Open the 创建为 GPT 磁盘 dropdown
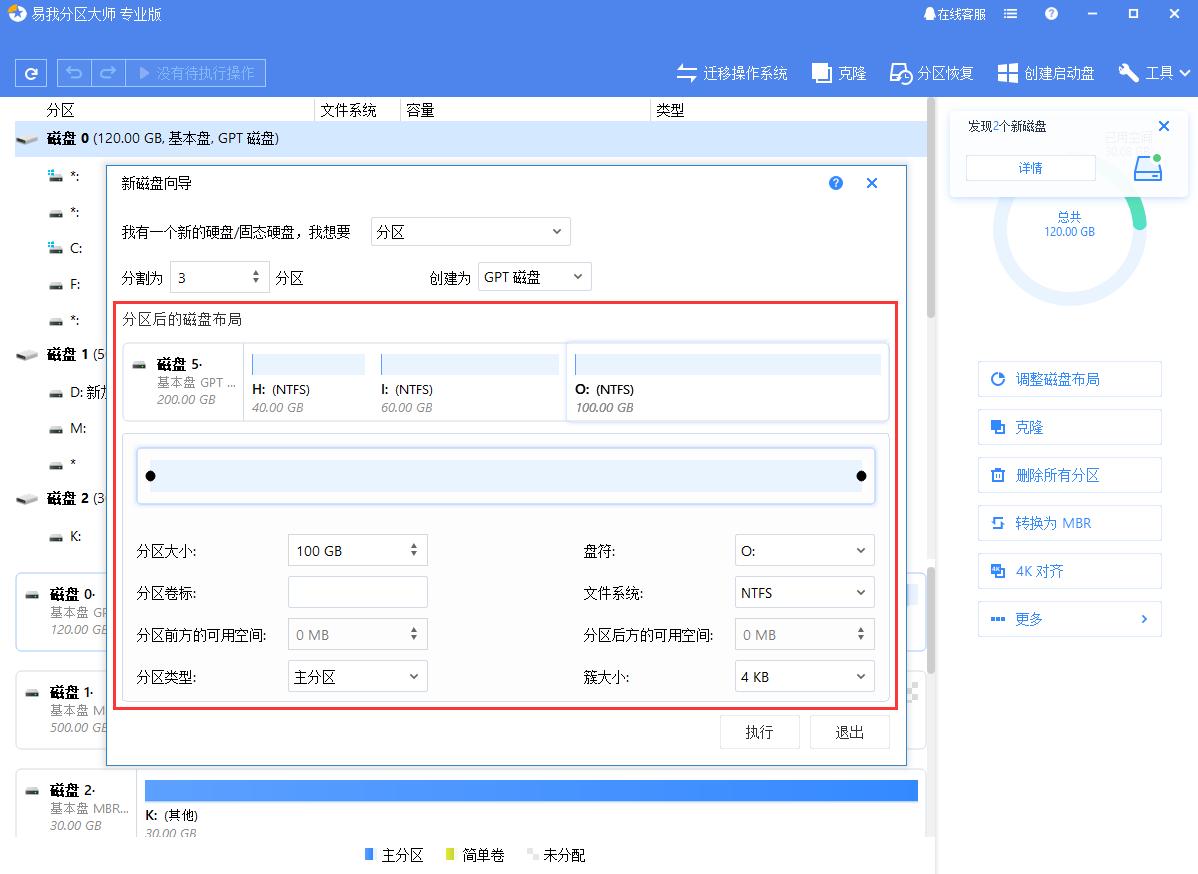Screen dimensions: 1198x874 (x=534, y=276)
